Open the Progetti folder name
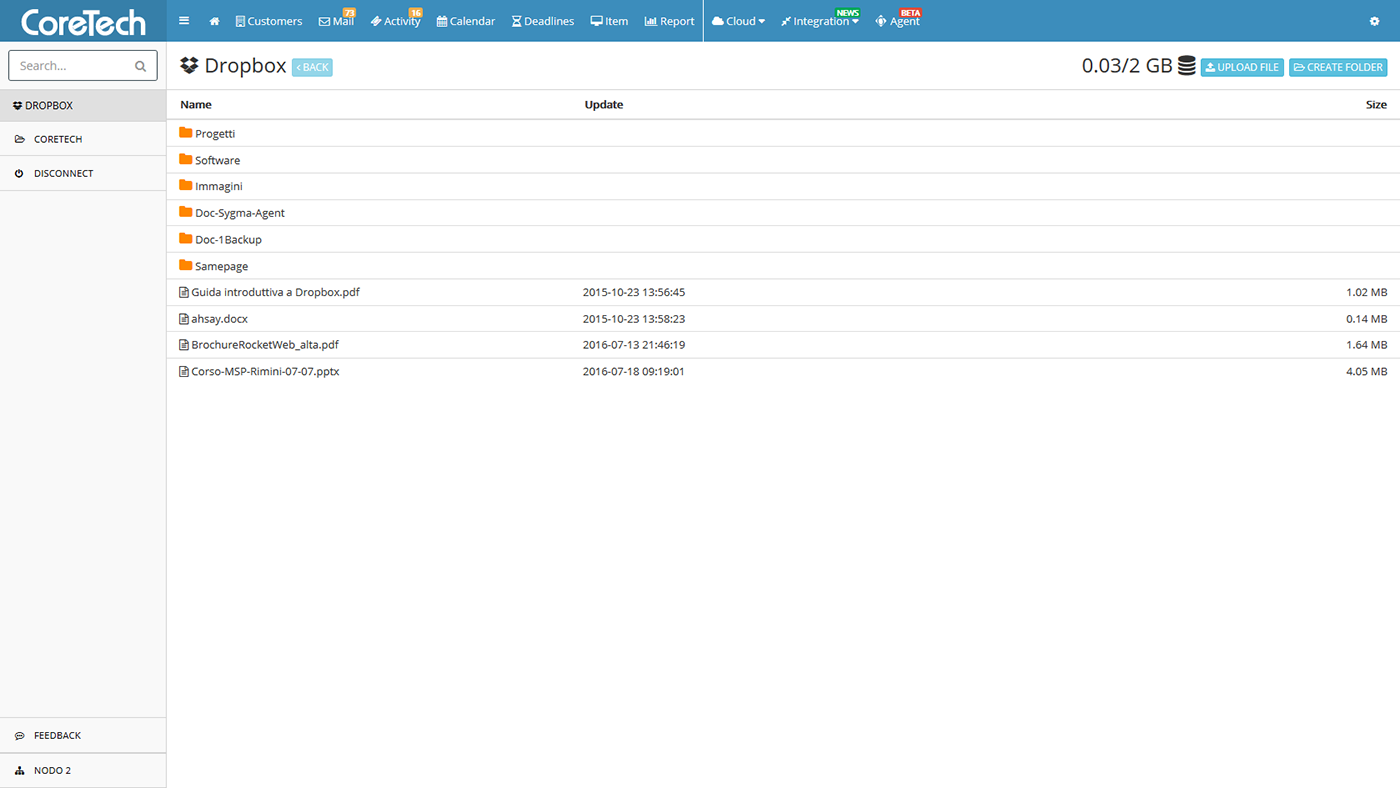 [215, 134]
